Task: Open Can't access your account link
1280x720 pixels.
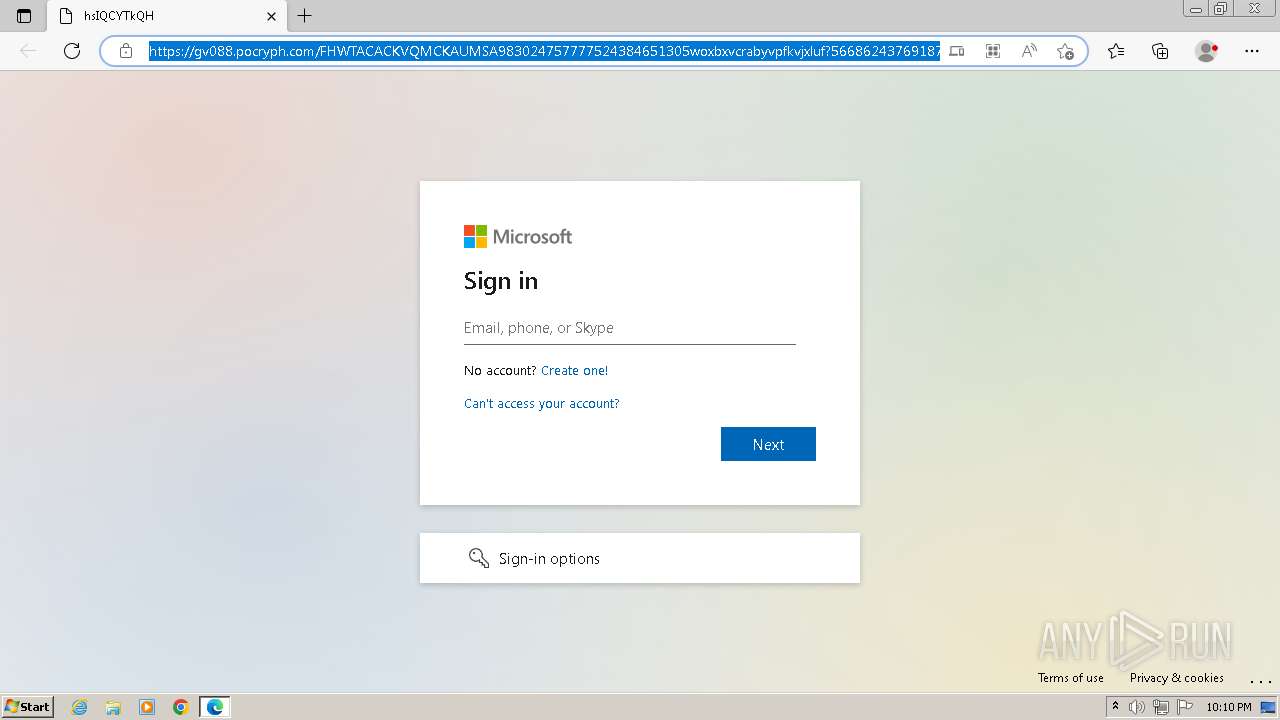Action: click(x=542, y=404)
